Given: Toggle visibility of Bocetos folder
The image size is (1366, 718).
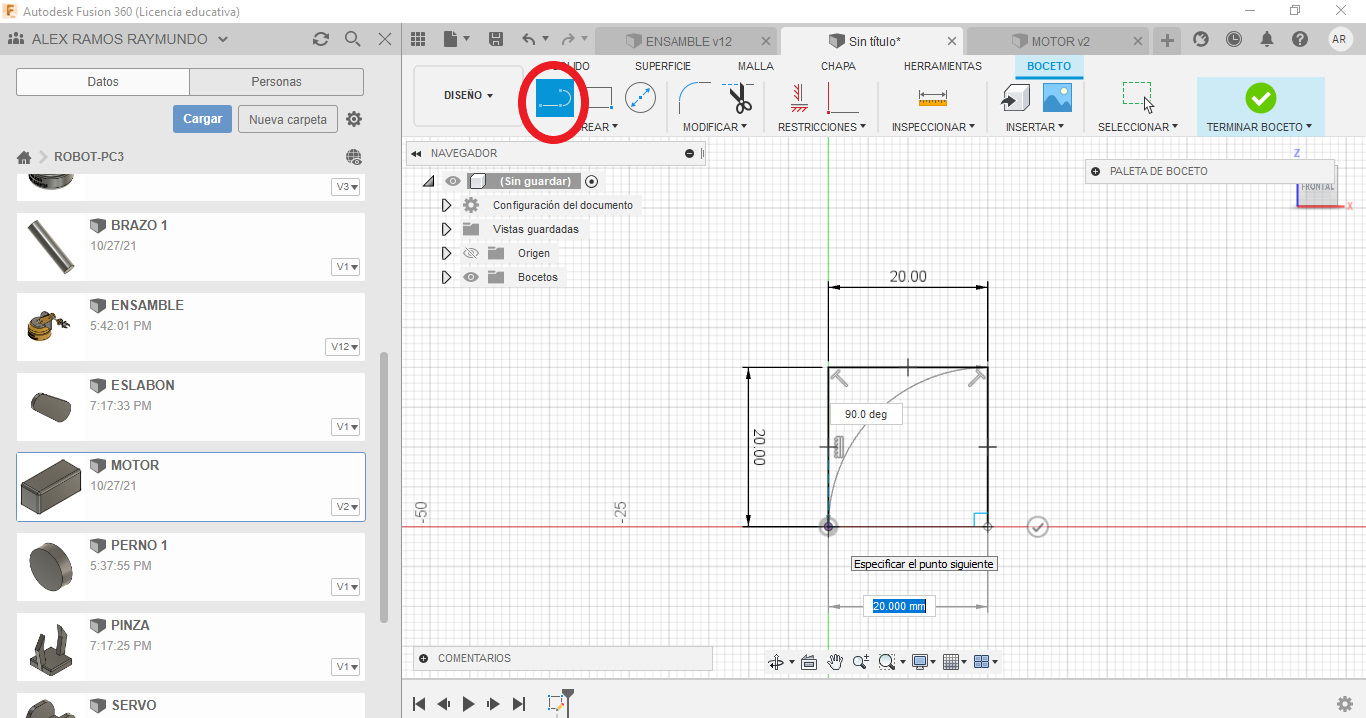Looking at the screenshot, I should click(x=471, y=277).
